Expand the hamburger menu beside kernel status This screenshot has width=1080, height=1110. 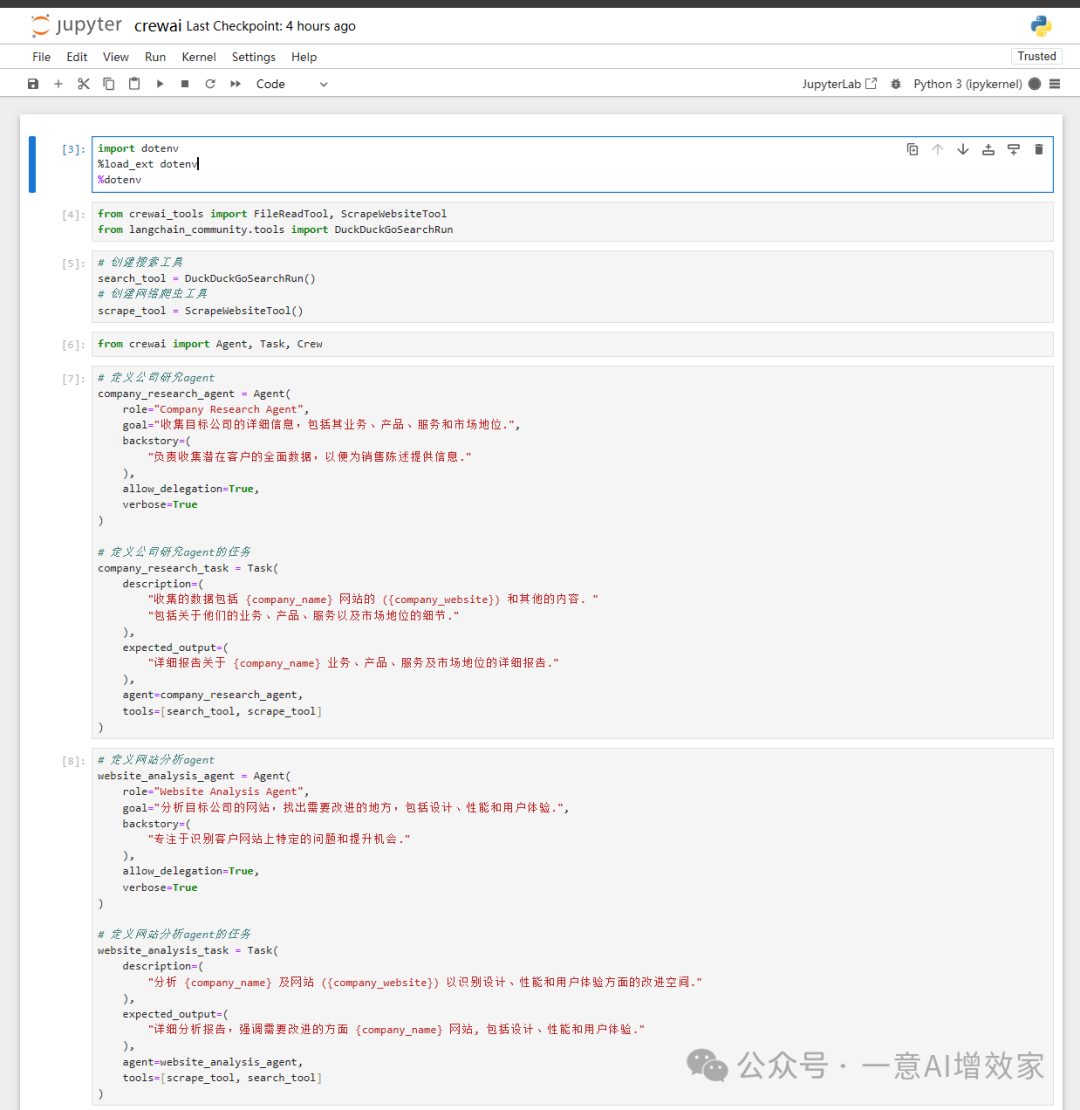[1054, 84]
